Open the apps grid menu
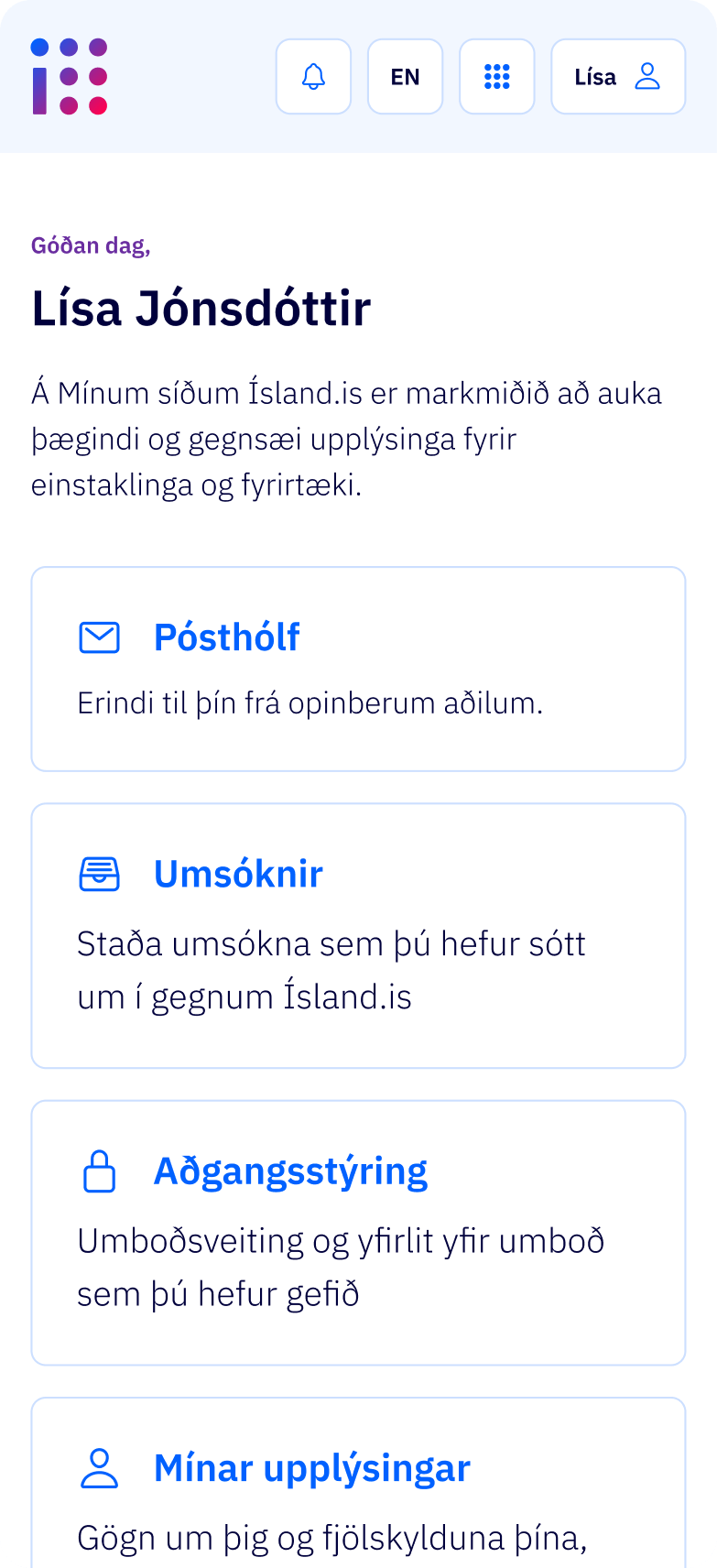Image resolution: width=717 pixels, height=1568 pixels. (x=496, y=77)
